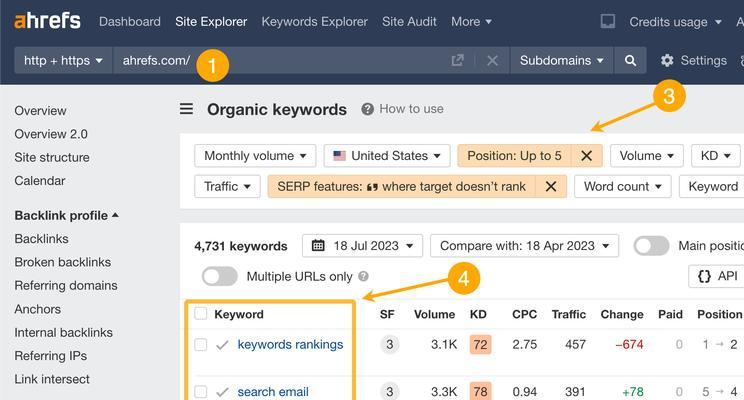Go to Dashboard tab

pyautogui.click(x=130, y=21)
